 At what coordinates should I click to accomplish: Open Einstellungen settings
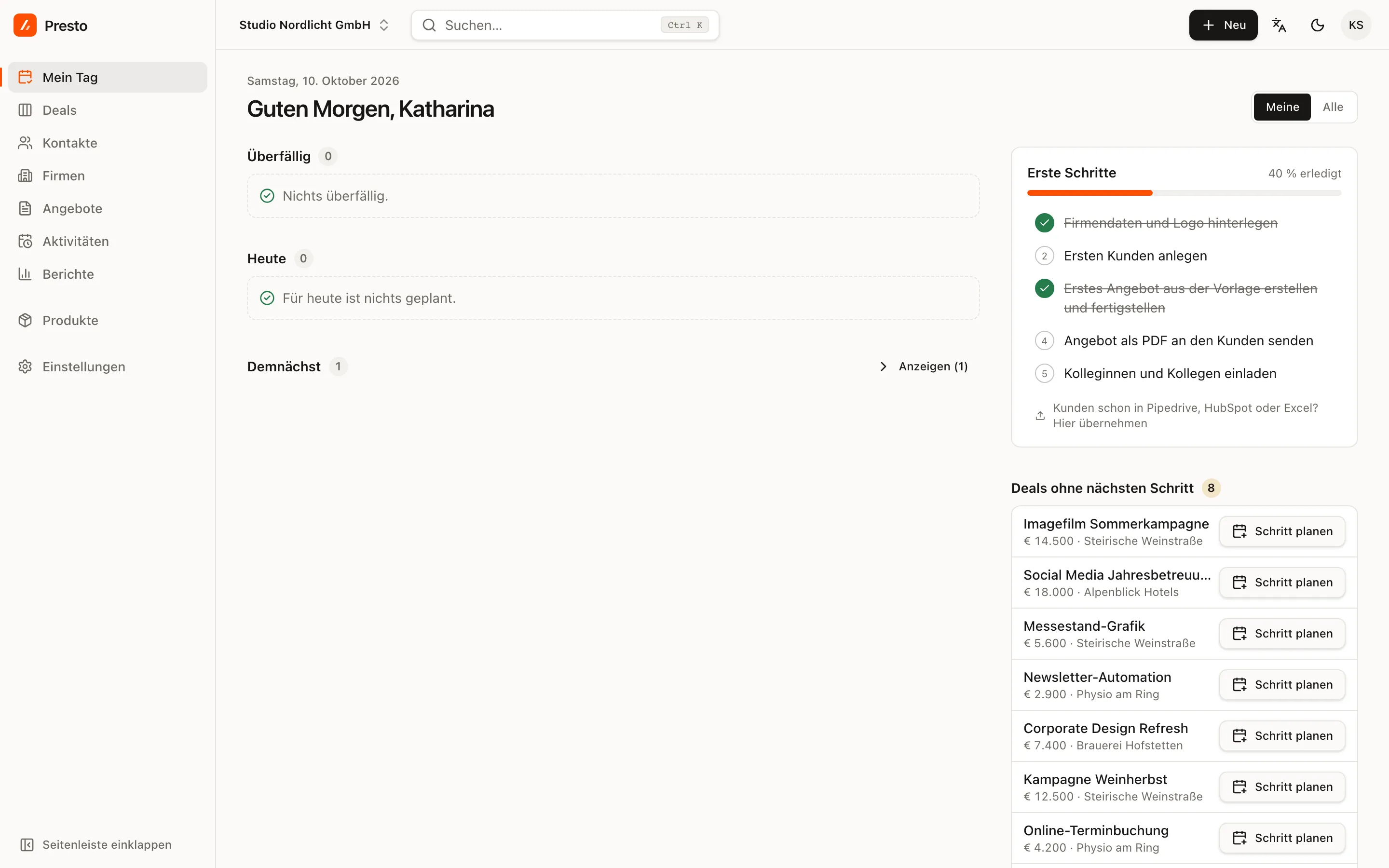(108, 366)
